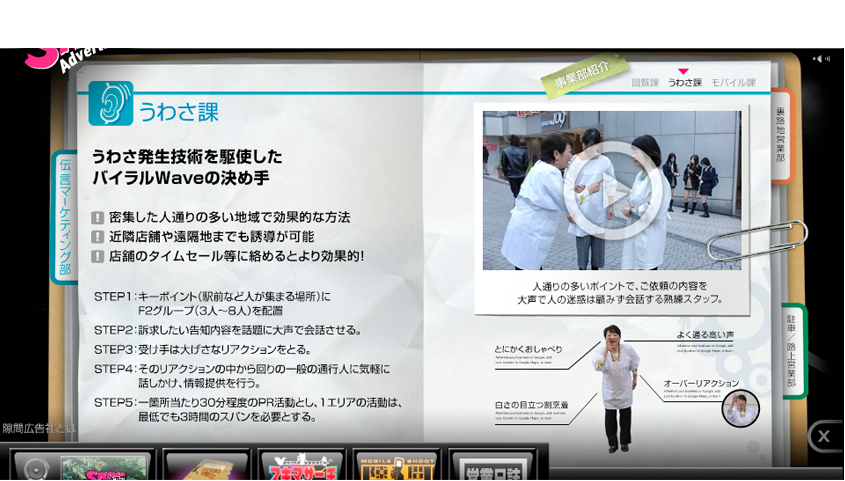Screen dimensions: 845x481
Task: Click the 白さの目立つ割烹着 callout label
Action: click(531, 405)
